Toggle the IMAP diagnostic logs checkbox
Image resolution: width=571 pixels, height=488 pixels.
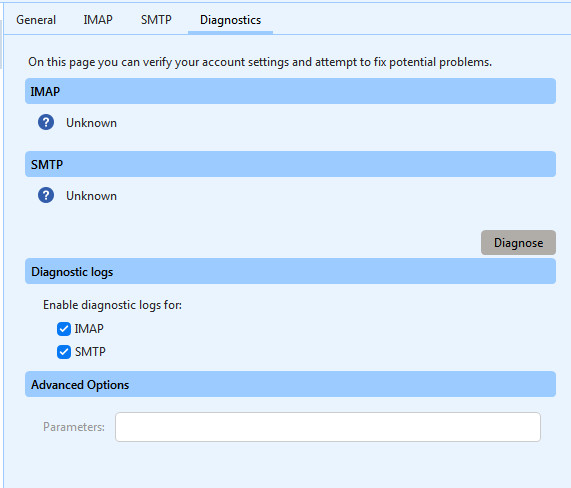(64, 329)
